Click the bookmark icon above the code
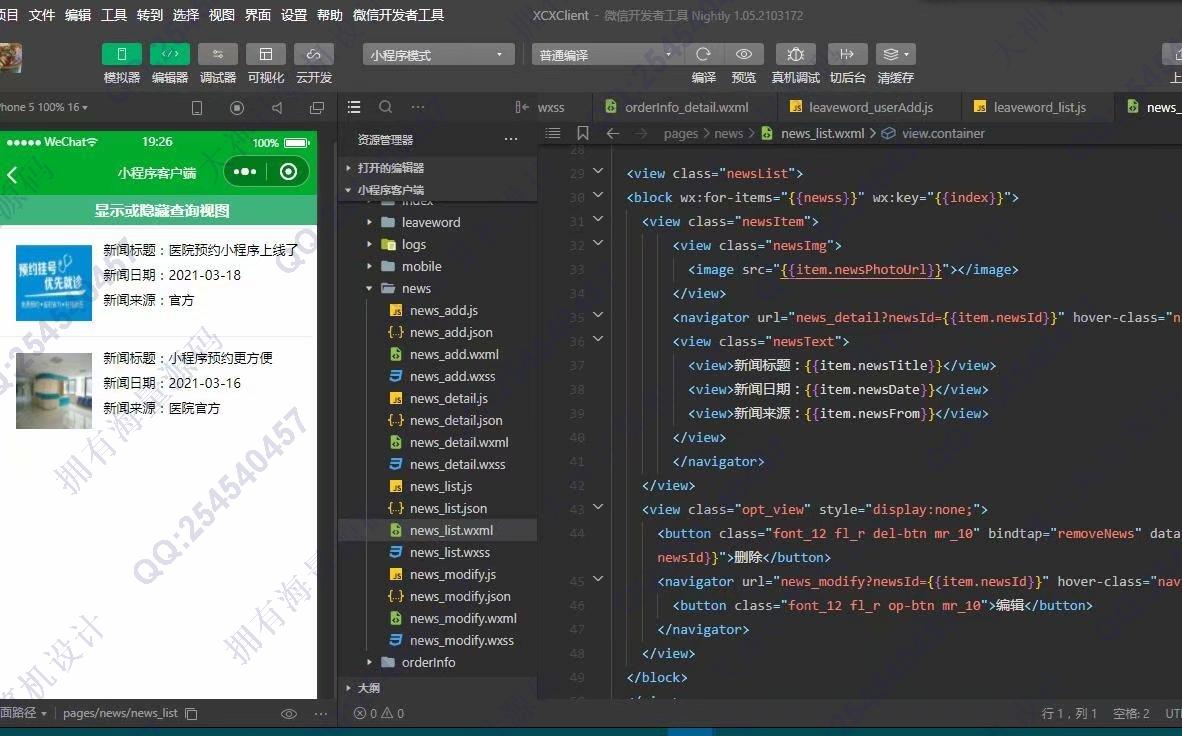The height and width of the screenshot is (736, 1182). pyautogui.click(x=583, y=133)
